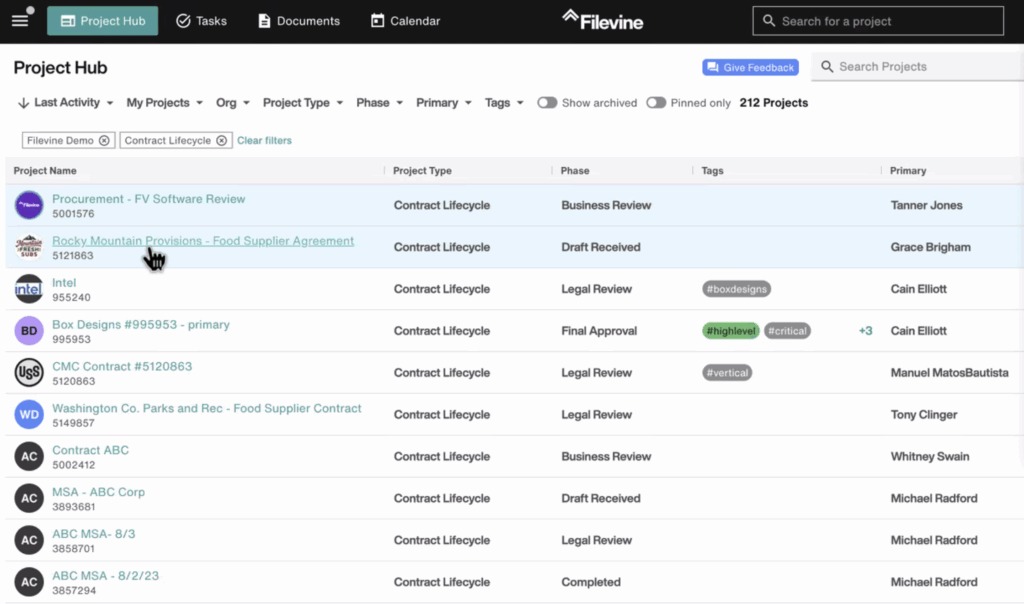1024x604 pixels.
Task: Click the Intel project logo icon
Action: pyautogui.click(x=29, y=289)
